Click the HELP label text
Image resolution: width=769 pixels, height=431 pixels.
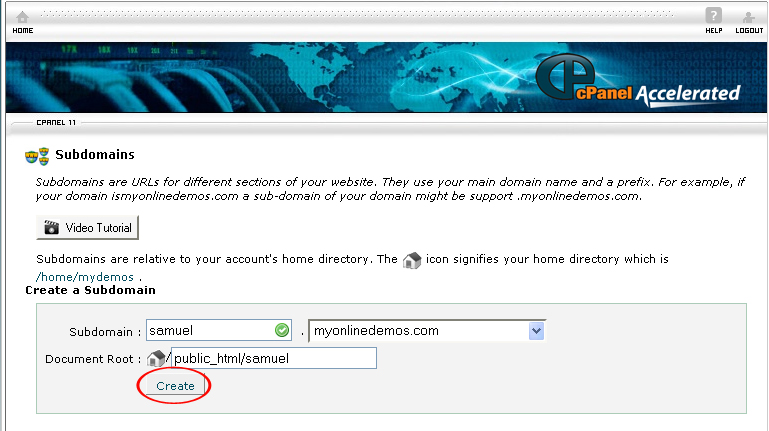click(x=714, y=30)
